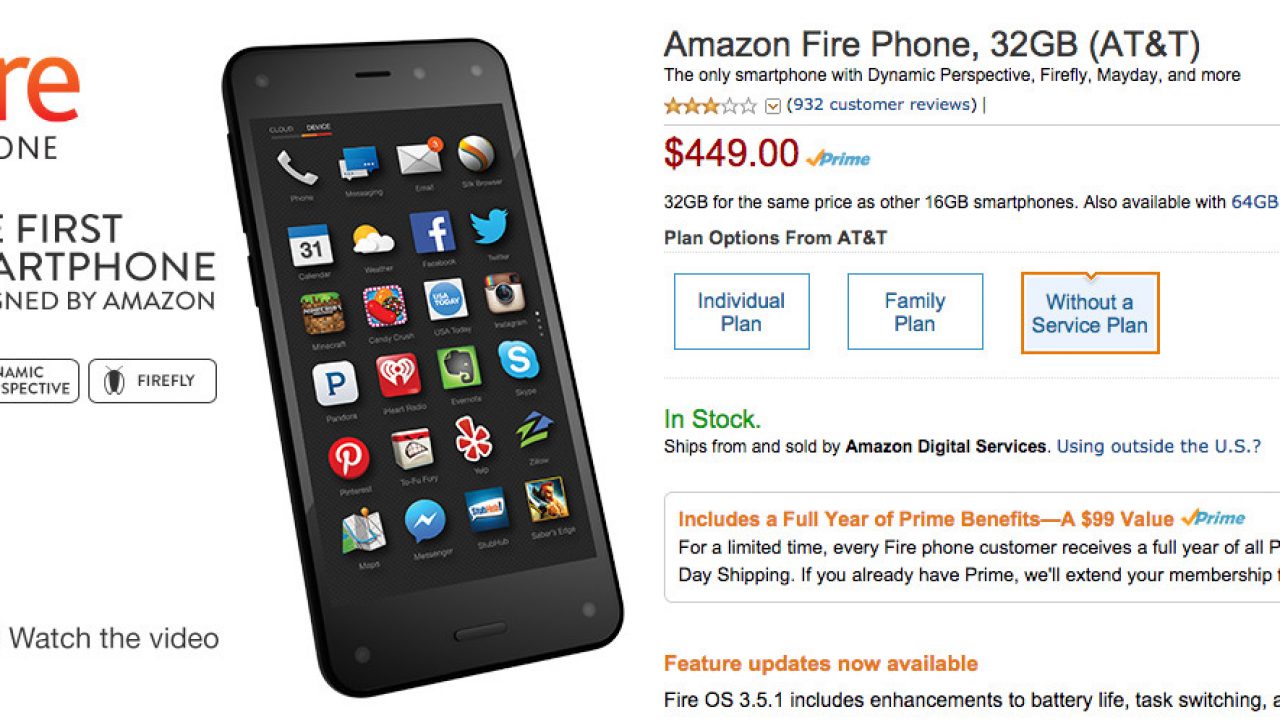Switch to the DEVICE tab on phone
This screenshot has height=720, width=1280.
click(318, 127)
